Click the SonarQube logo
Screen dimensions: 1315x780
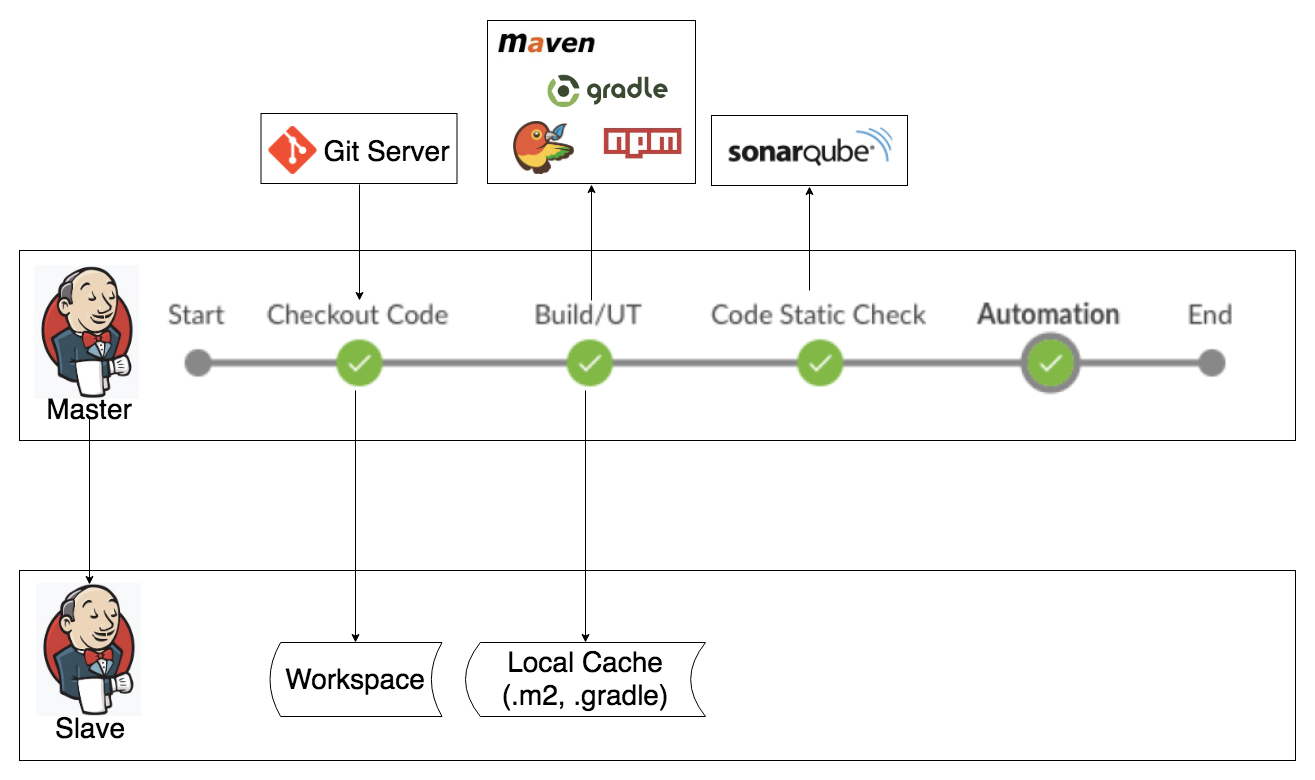(x=809, y=149)
